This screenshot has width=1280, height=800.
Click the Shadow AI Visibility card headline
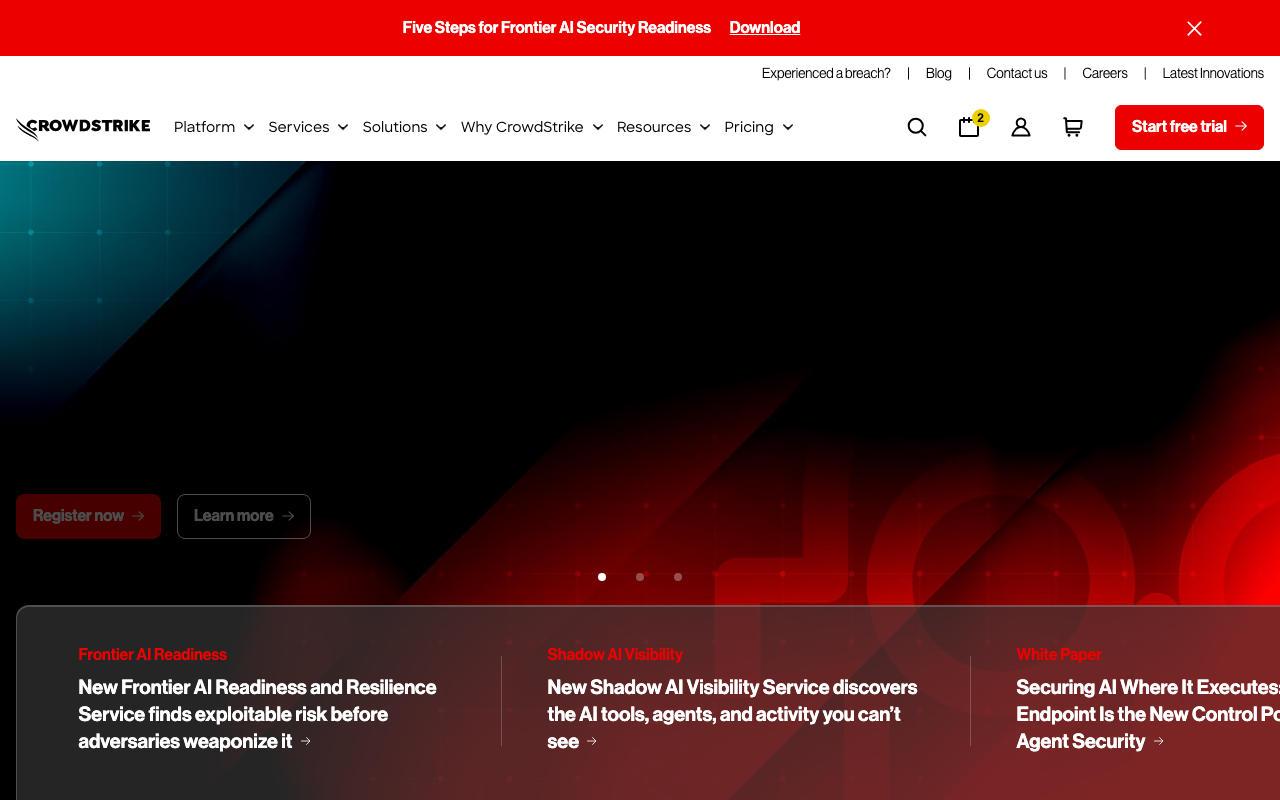(x=732, y=714)
